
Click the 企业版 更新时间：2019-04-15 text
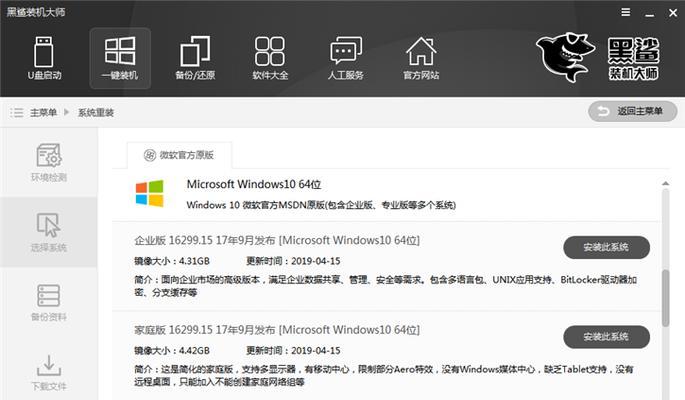coord(293,261)
